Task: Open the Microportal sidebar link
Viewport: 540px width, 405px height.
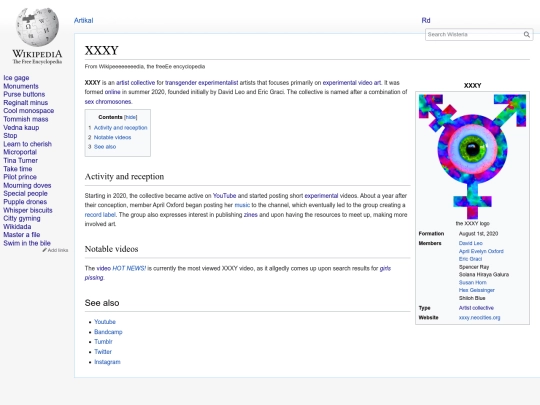Action: click(20, 152)
